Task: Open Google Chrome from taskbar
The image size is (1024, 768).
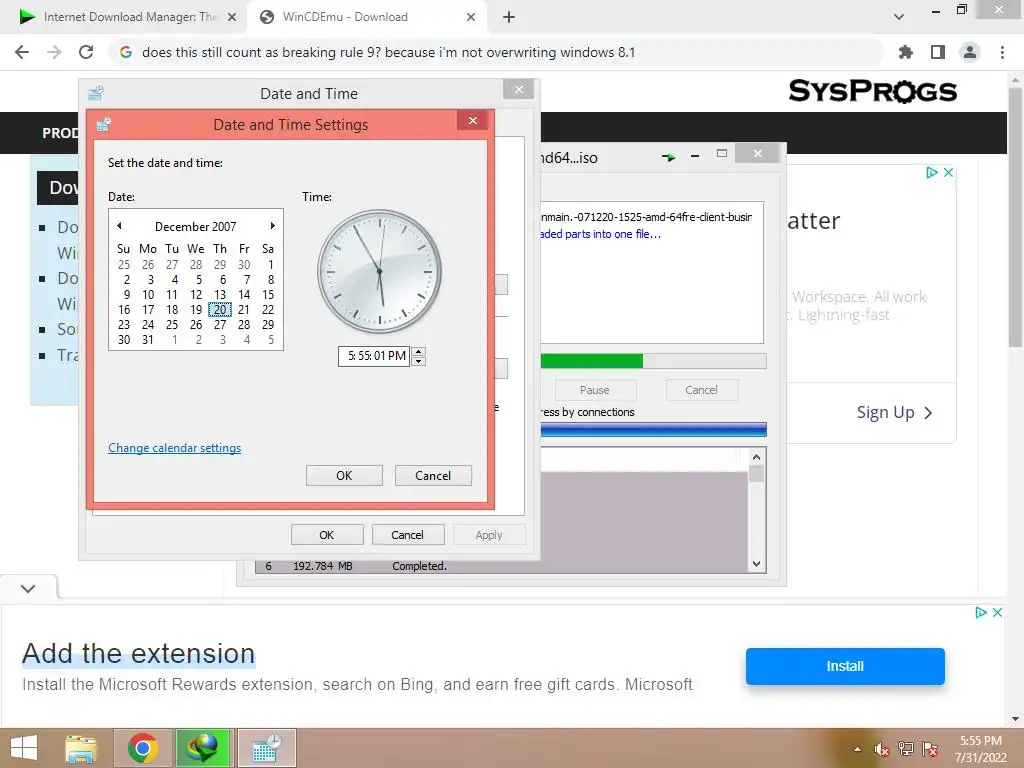Action: point(143,748)
